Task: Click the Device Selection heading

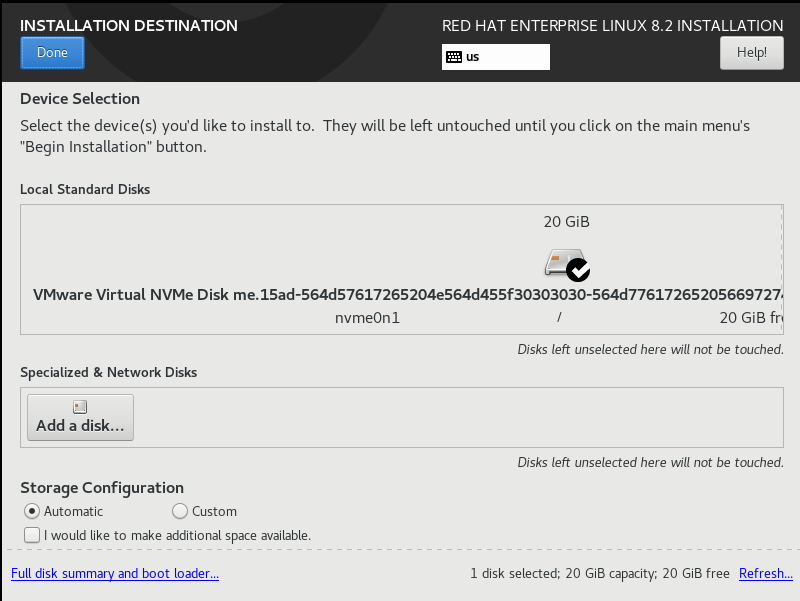Action: coord(80,98)
